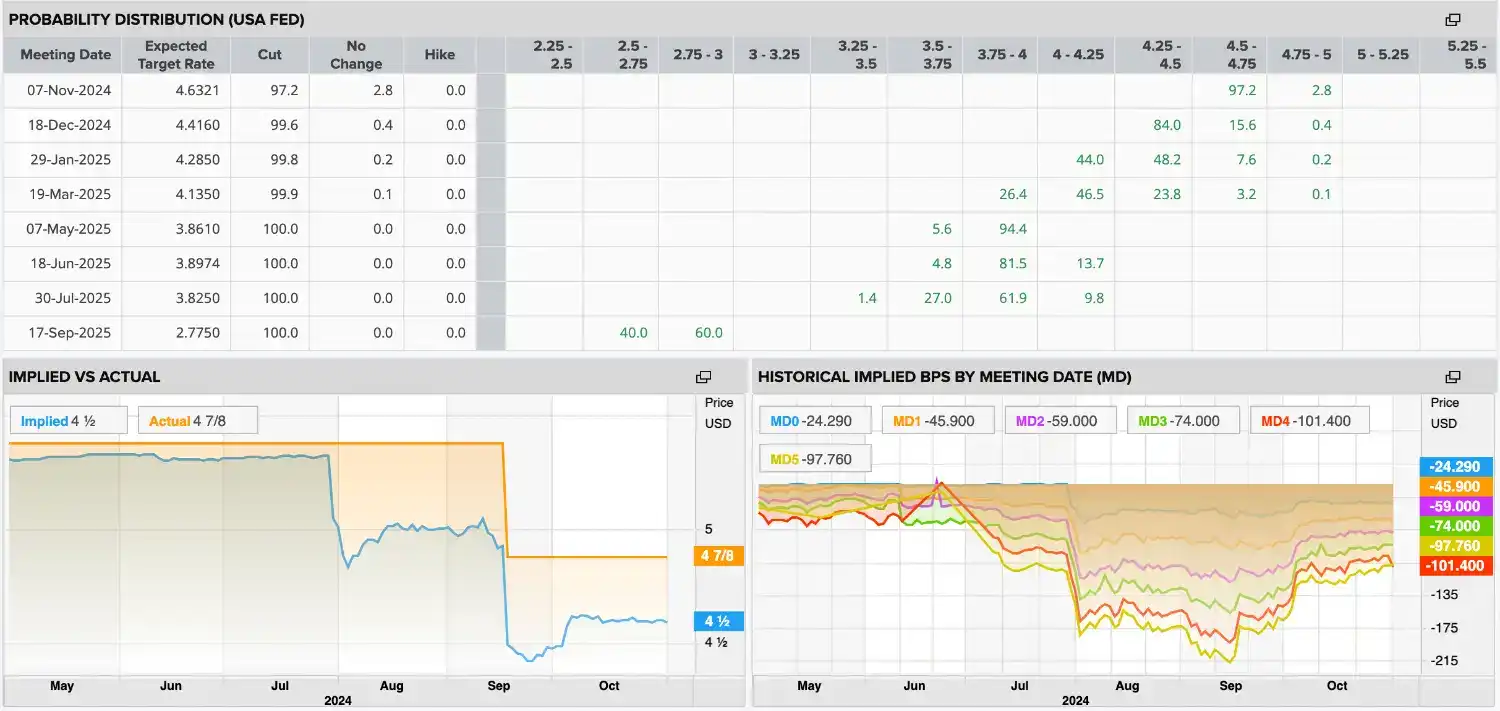This screenshot has width=1500, height=711.
Task: Select the 19-Mar-2025 meeting row
Action: pyautogui.click(x=750, y=194)
